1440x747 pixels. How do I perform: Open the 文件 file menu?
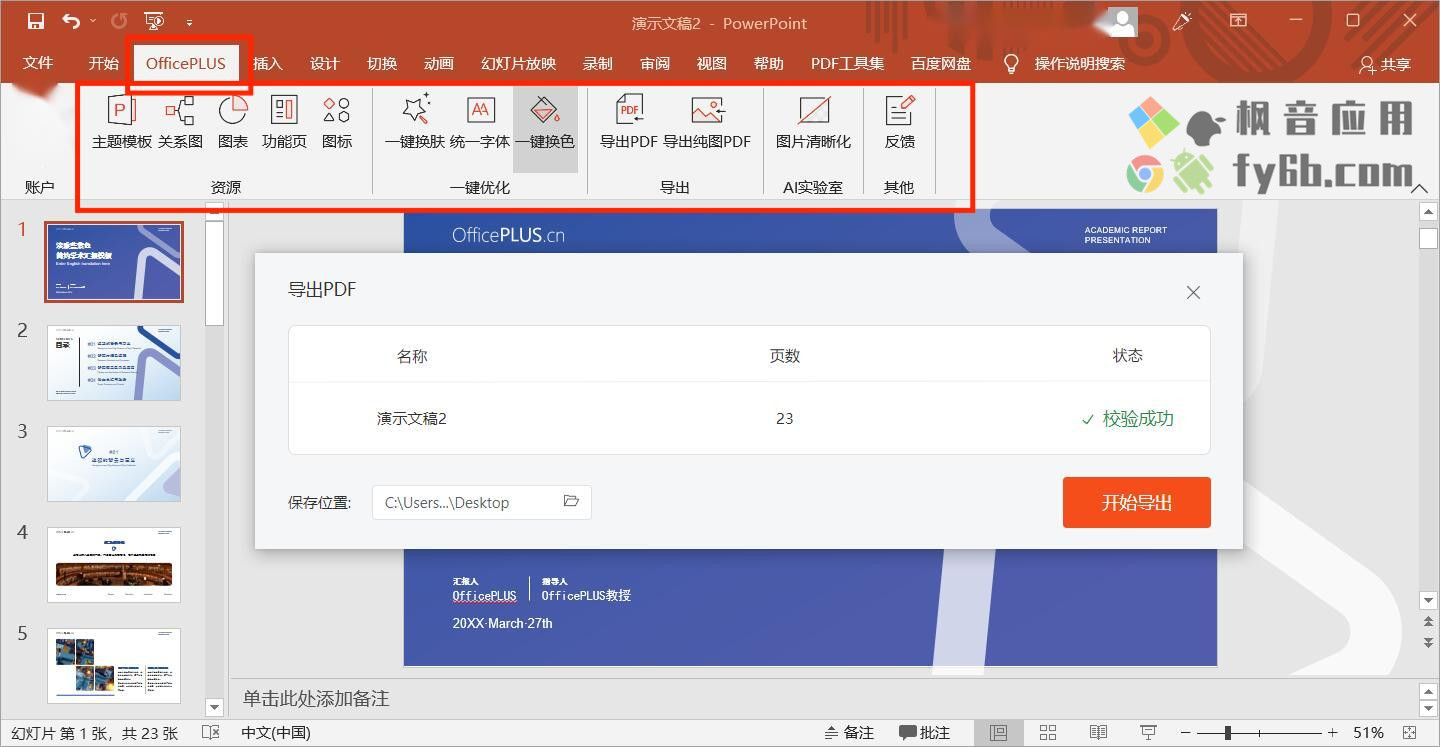coord(38,63)
